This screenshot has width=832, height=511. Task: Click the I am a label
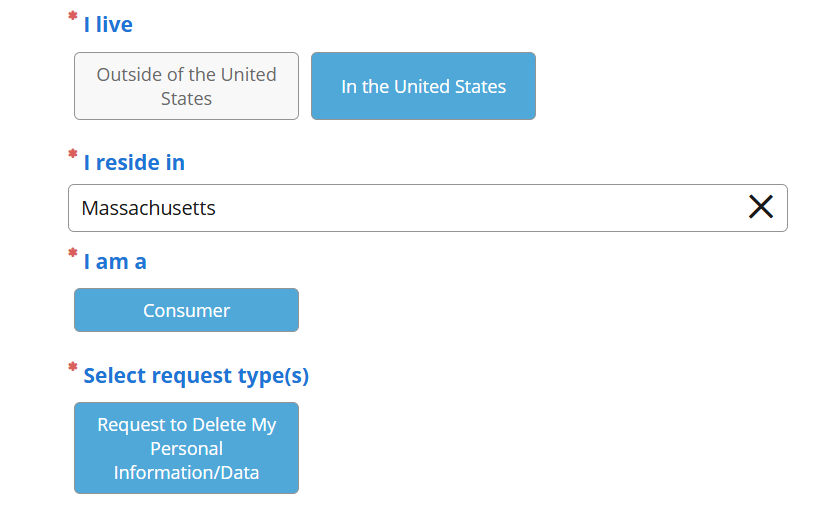[x=115, y=261]
